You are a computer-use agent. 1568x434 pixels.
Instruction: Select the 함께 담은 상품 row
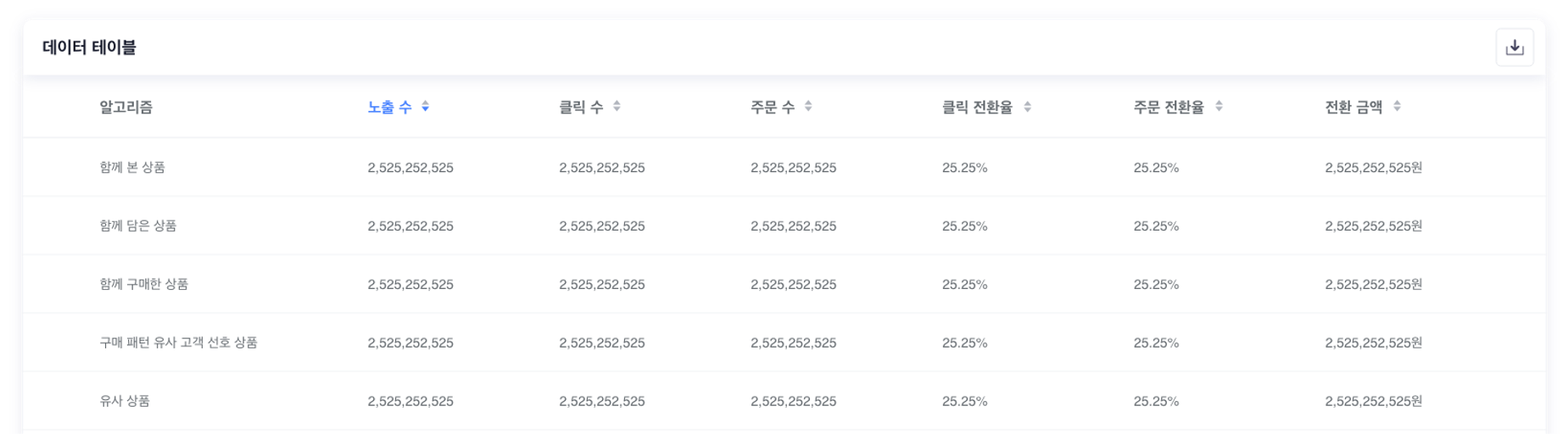pos(138,226)
